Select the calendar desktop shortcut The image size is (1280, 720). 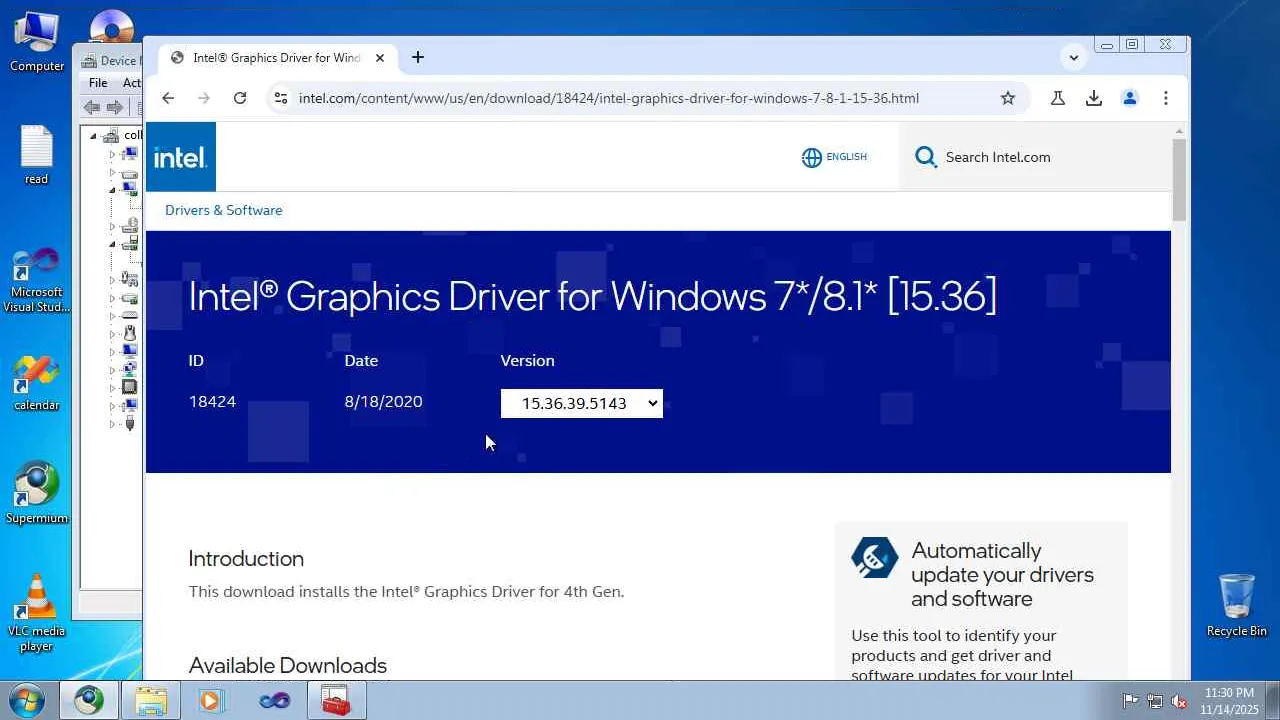37,383
